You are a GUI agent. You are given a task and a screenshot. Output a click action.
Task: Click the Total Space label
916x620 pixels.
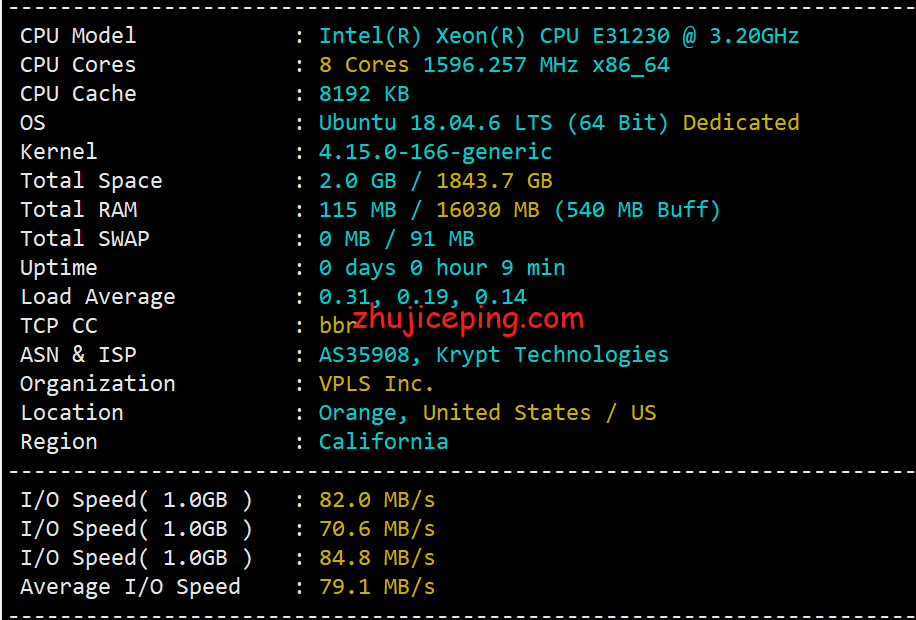pos(91,181)
